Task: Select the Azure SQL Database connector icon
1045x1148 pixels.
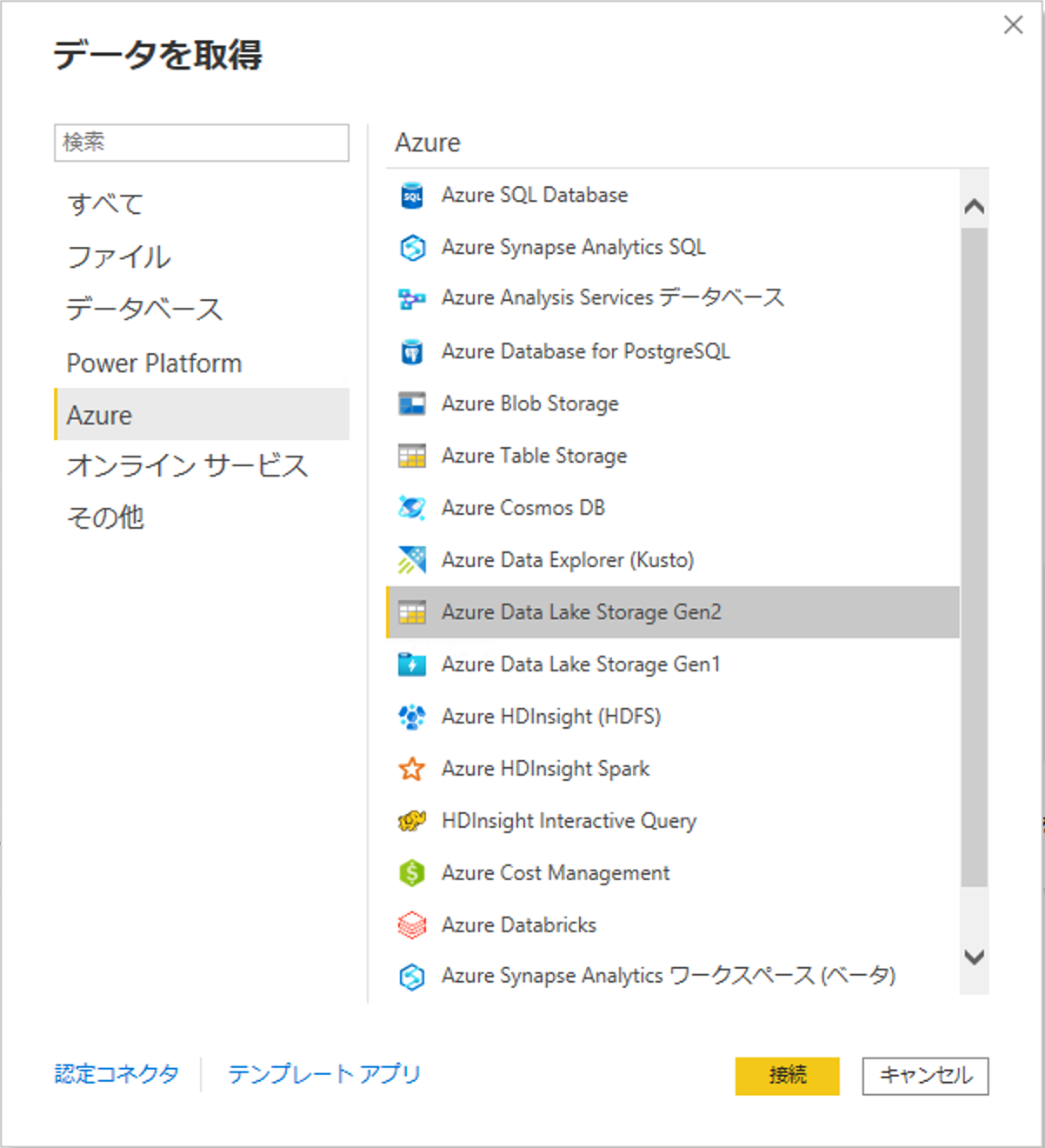Action: (411, 195)
